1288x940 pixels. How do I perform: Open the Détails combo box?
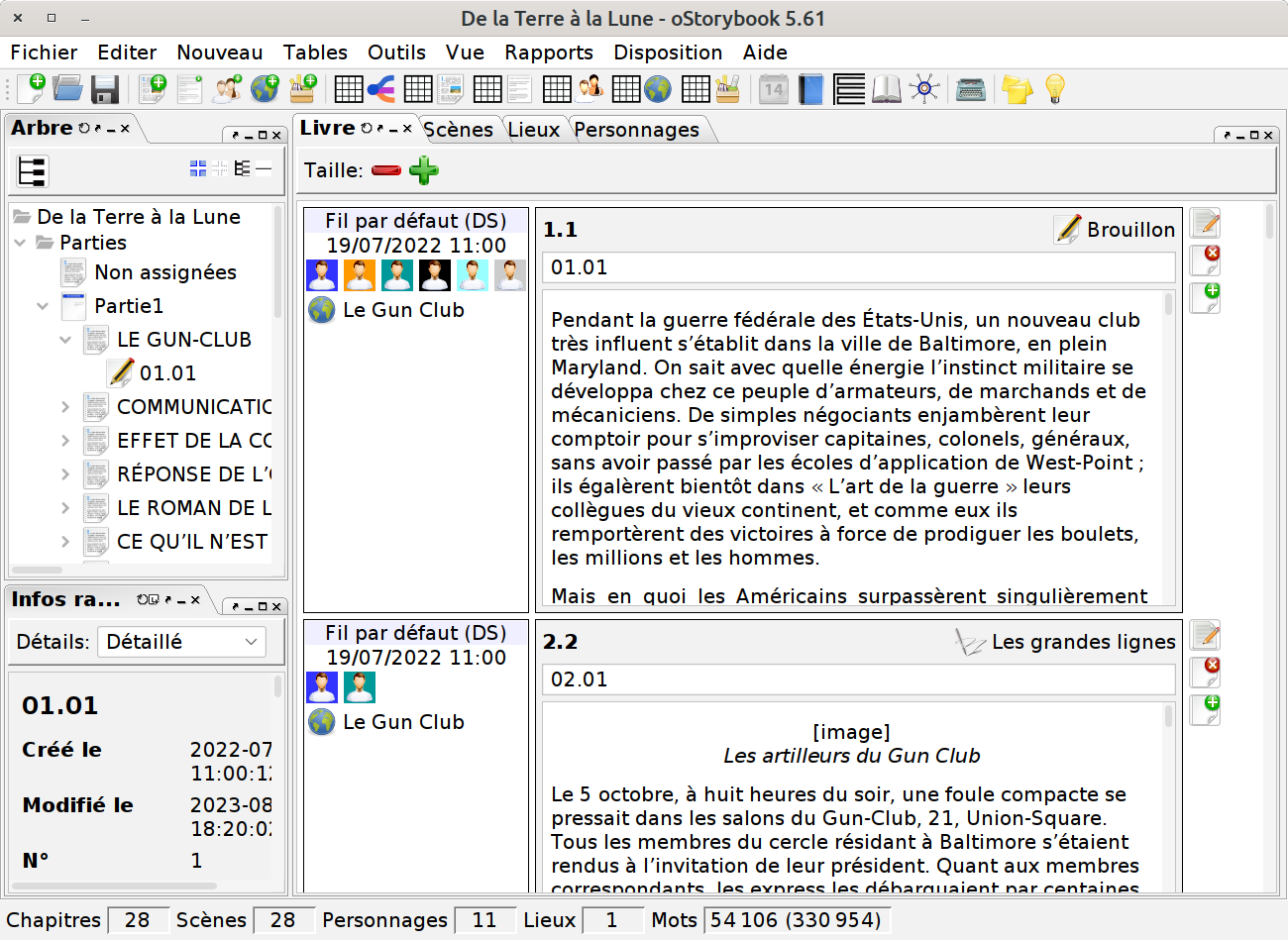point(181,642)
